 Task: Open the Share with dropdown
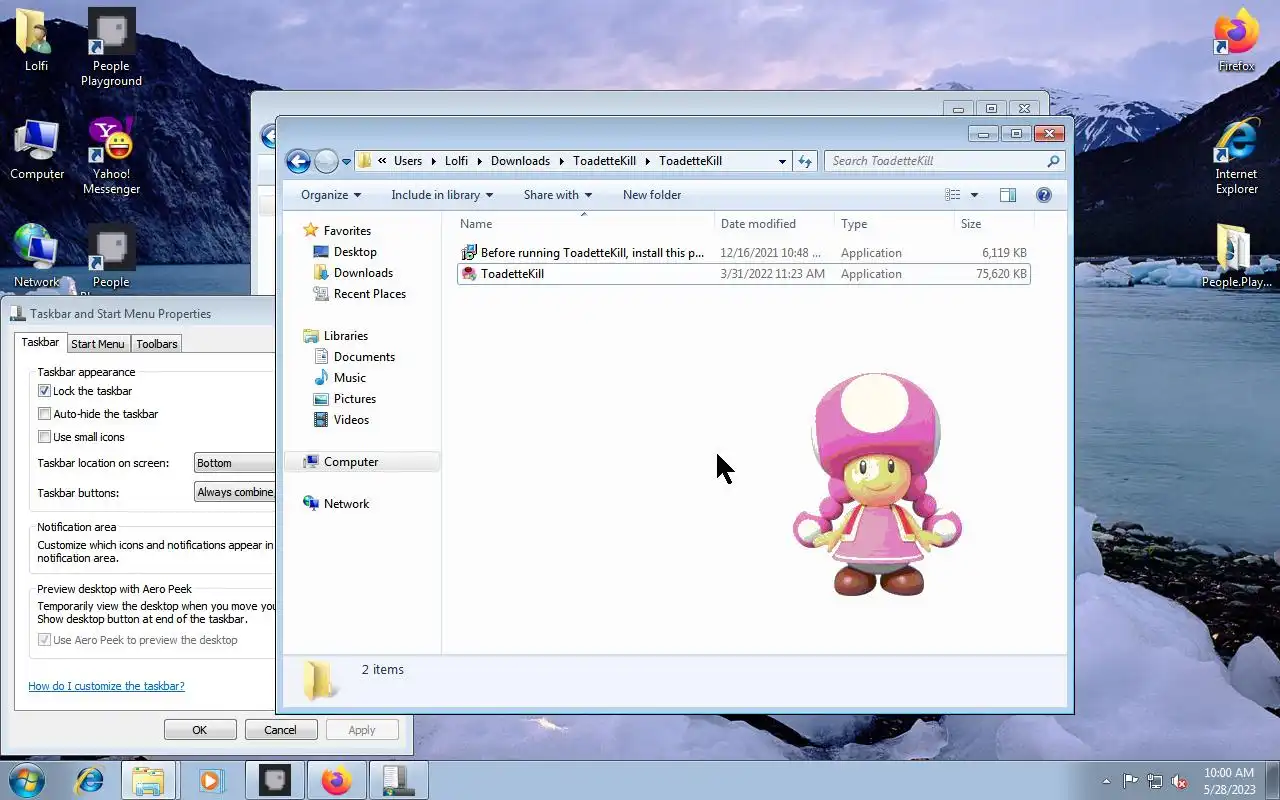[558, 195]
